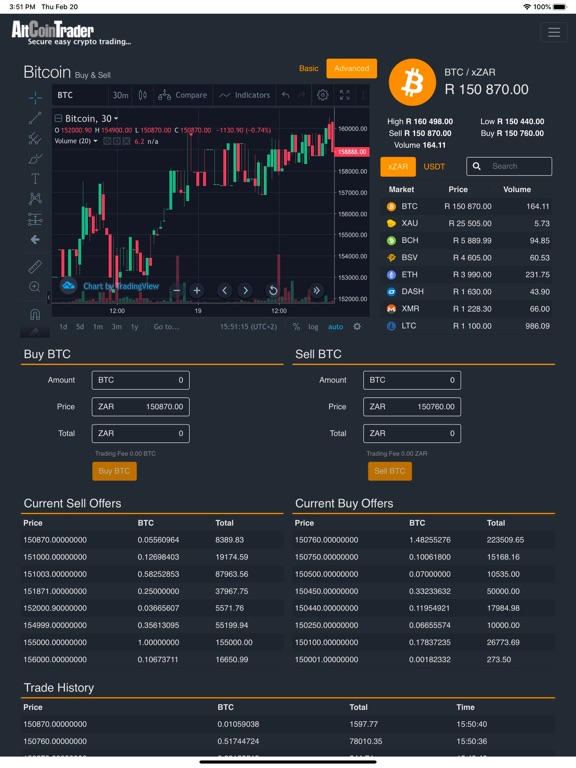Select the ruler measure tool
The image size is (576, 768).
point(35,266)
